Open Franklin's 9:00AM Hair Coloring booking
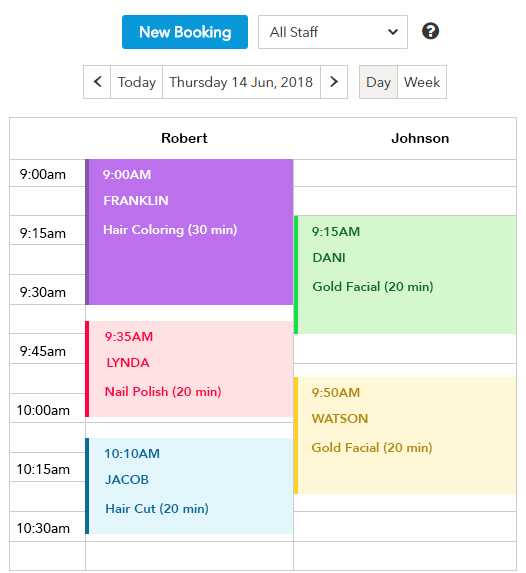This screenshot has height=573, width=526. 189,232
